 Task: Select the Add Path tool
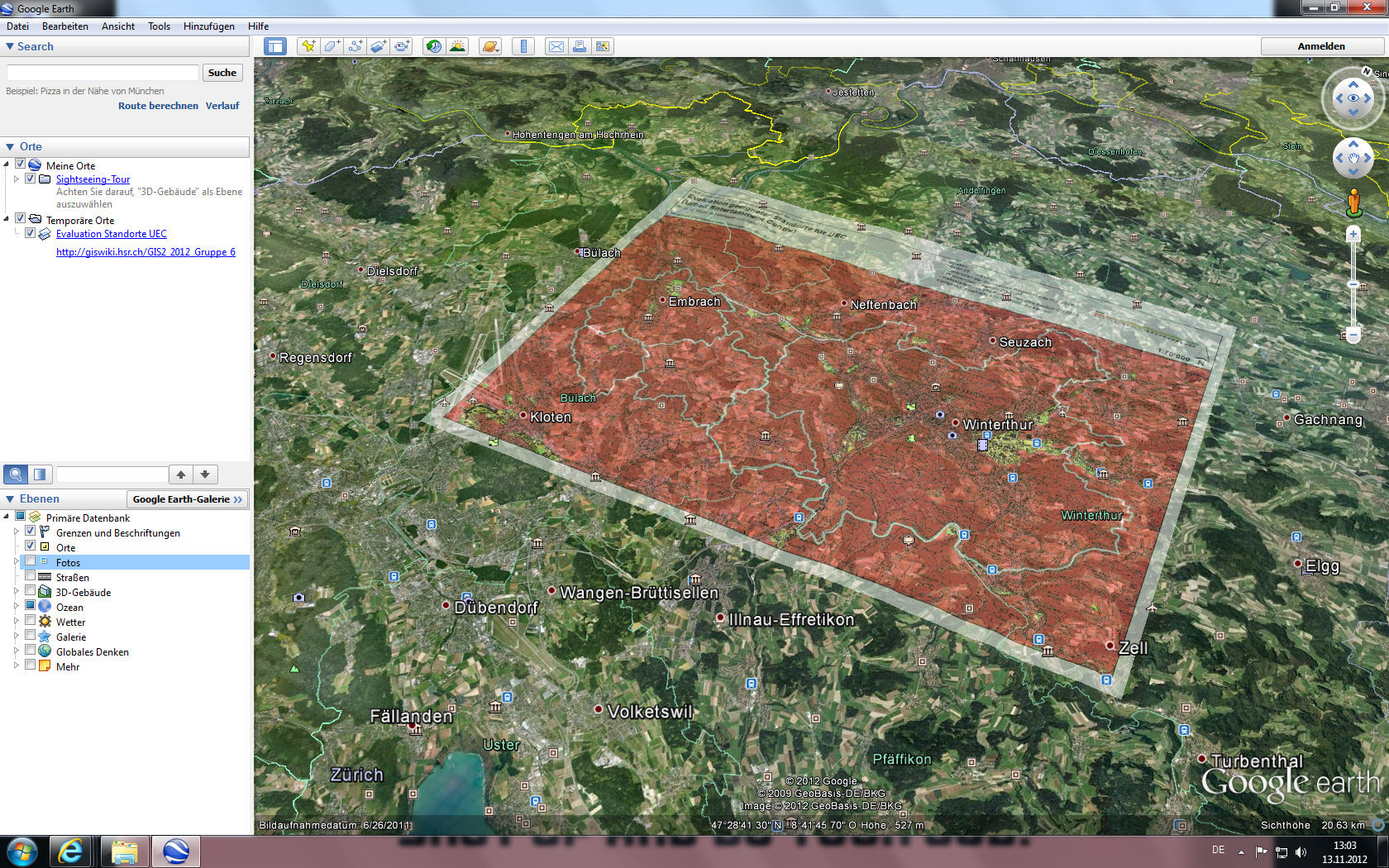tap(355, 47)
